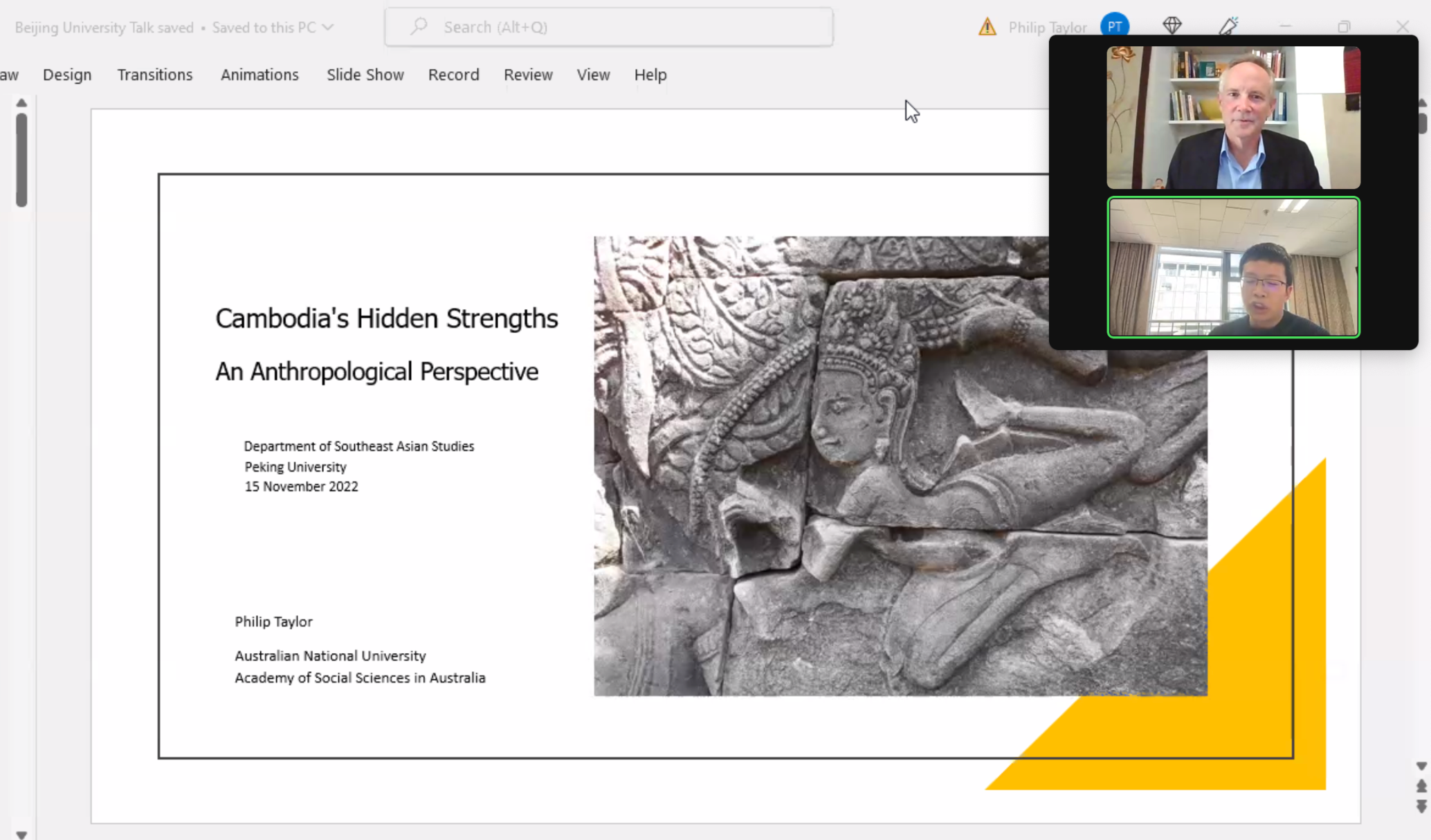Click the warning triangle beside Philip Taylor

[987, 27]
